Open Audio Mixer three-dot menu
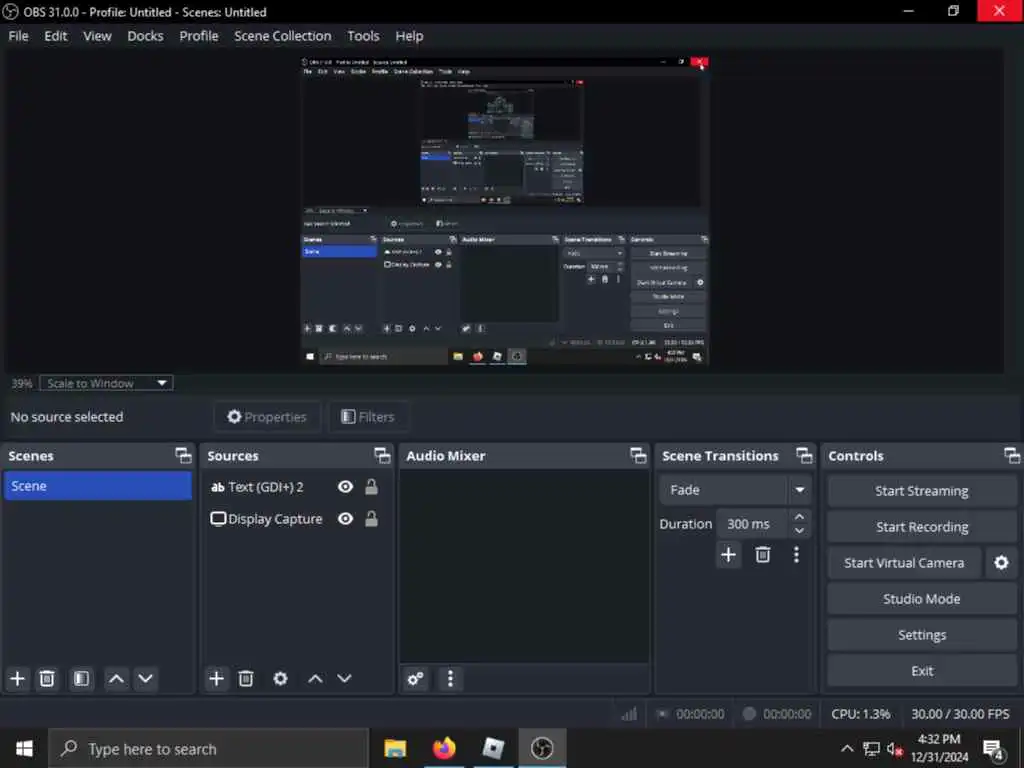The height and width of the screenshot is (768, 1024). [x=450, y=679]
